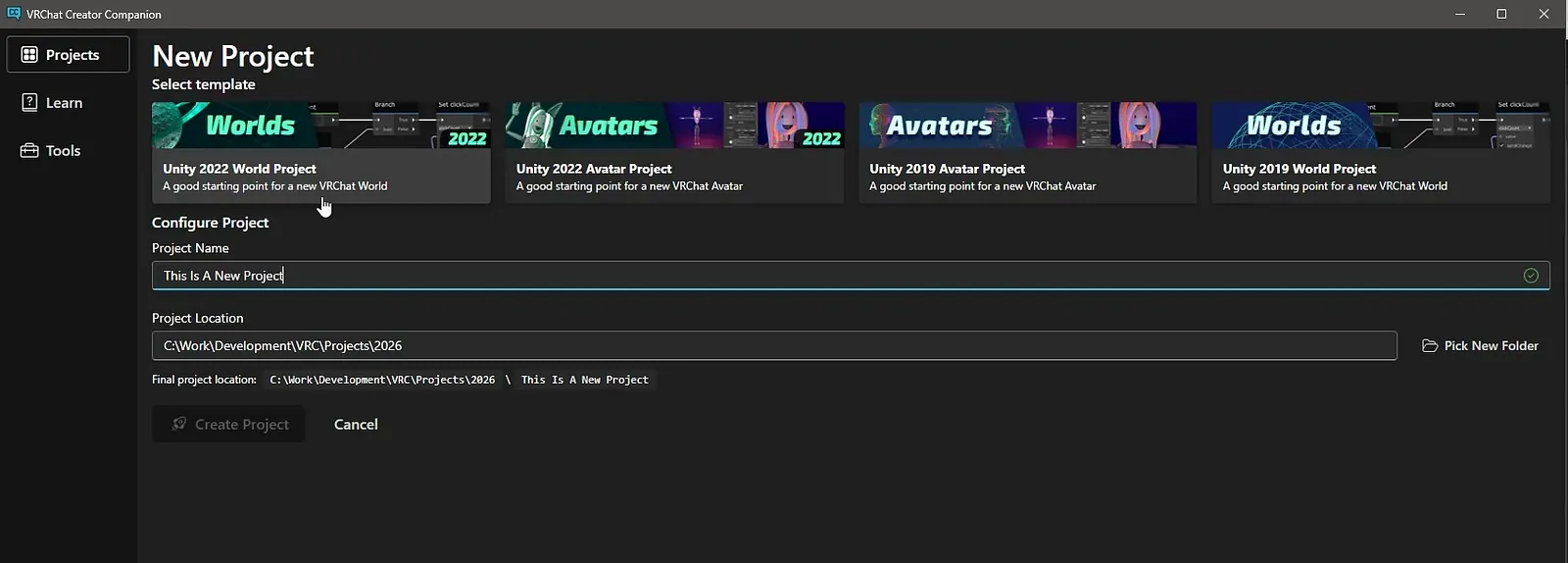1568x563 pixels.
Task: Select Unity 2022 Avatar Project template
Action: tap(674, 153)
